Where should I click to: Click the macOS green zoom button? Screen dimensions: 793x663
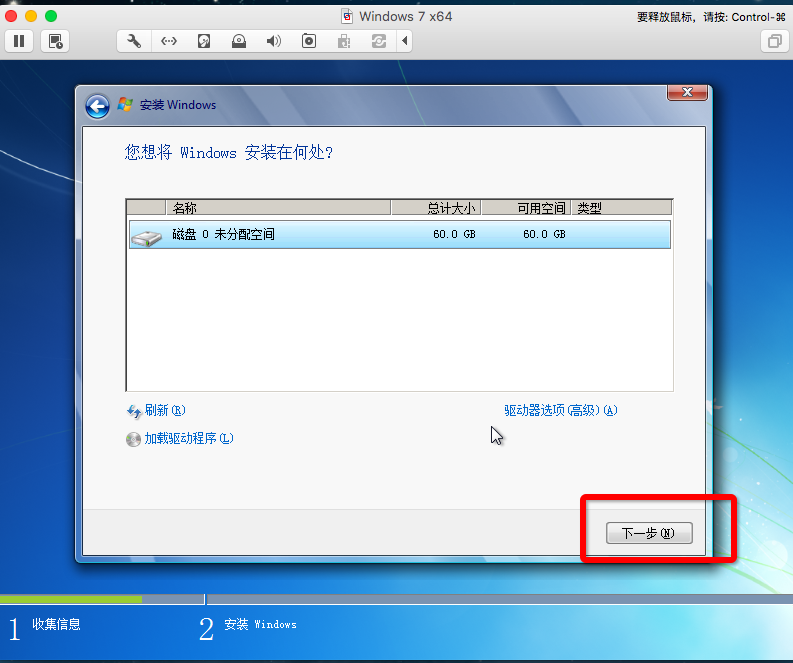click(51, 16)
